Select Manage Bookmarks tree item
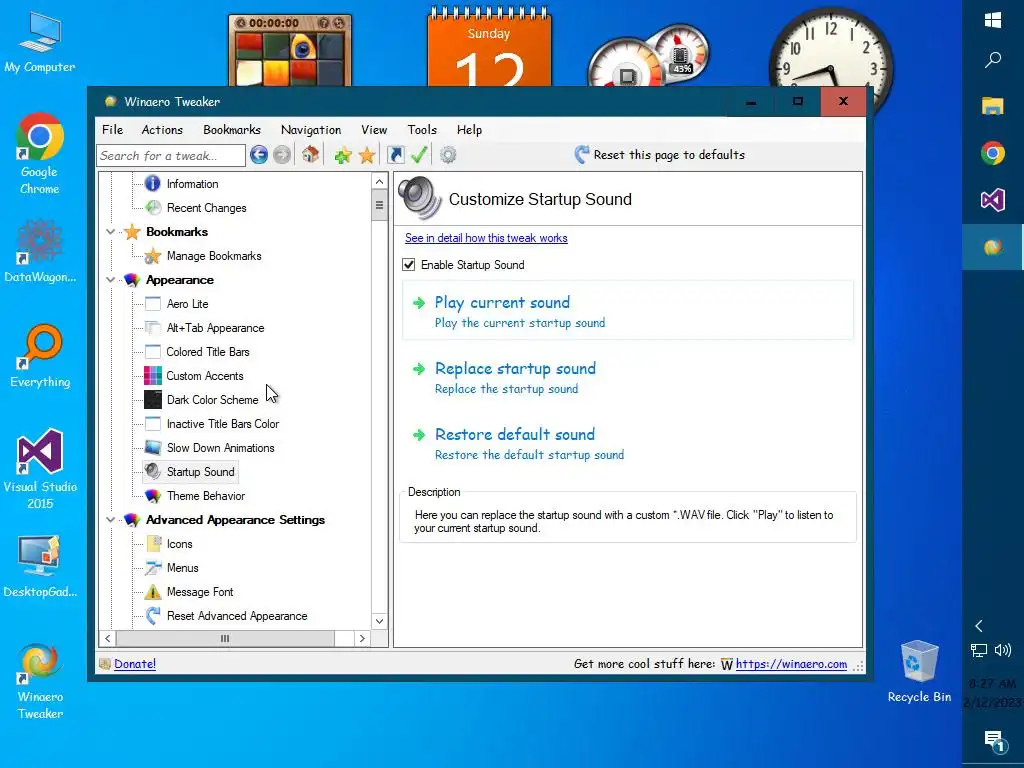 point(214,256)
